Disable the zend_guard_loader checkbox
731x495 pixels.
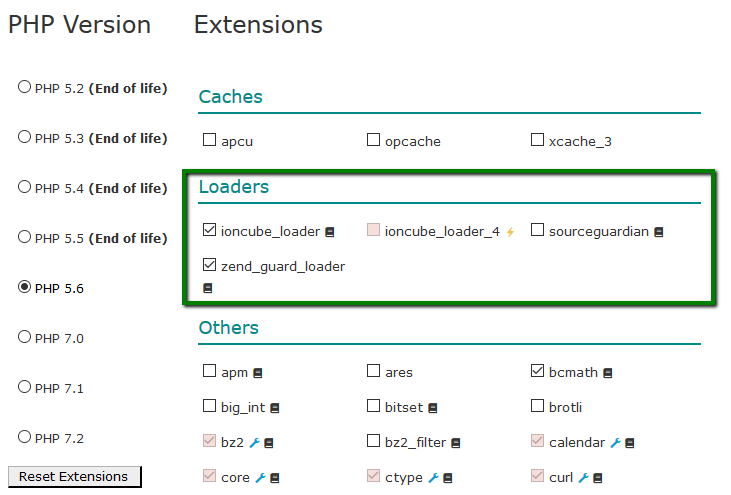210,265
